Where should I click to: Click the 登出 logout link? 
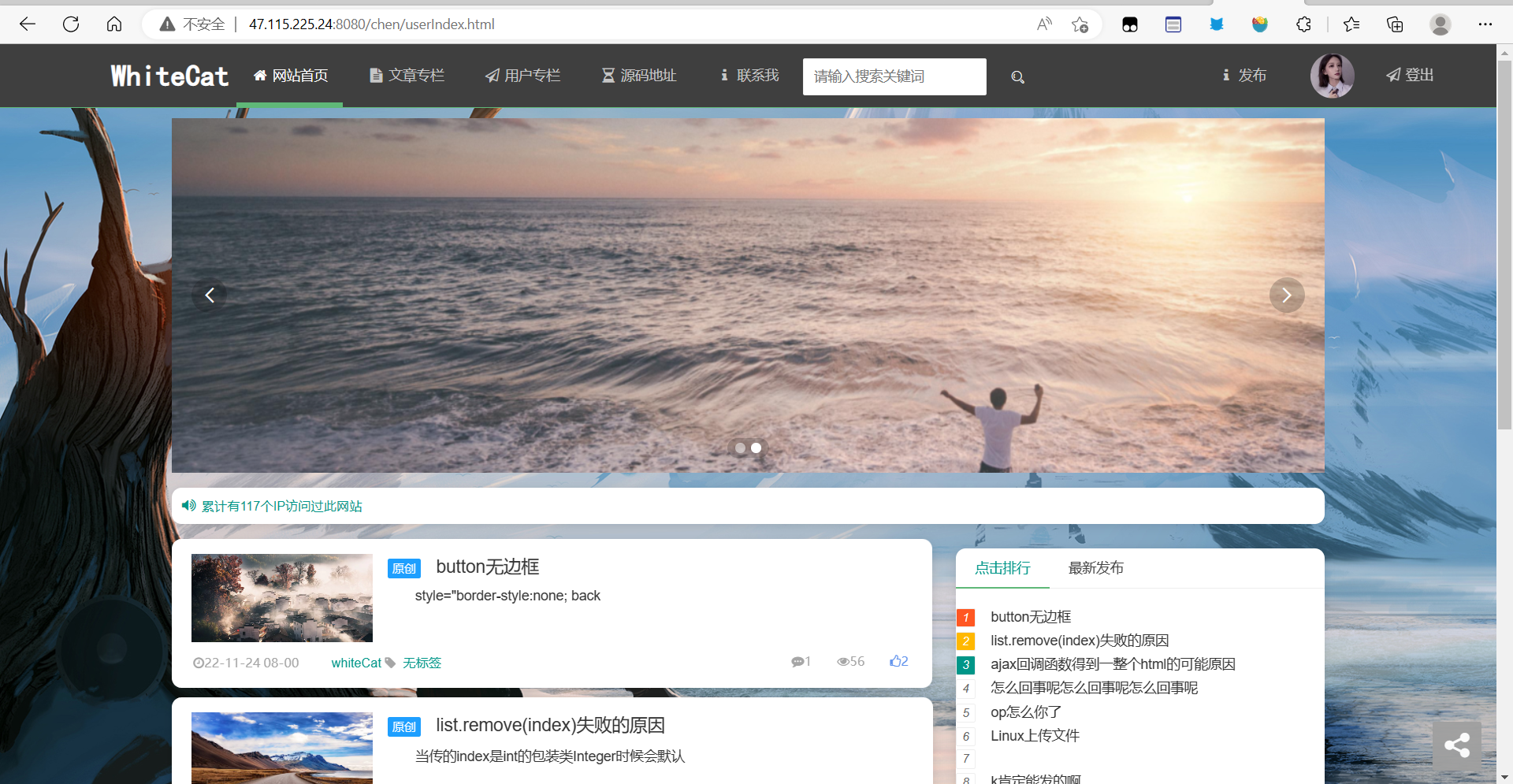(x=1410, y=75)
